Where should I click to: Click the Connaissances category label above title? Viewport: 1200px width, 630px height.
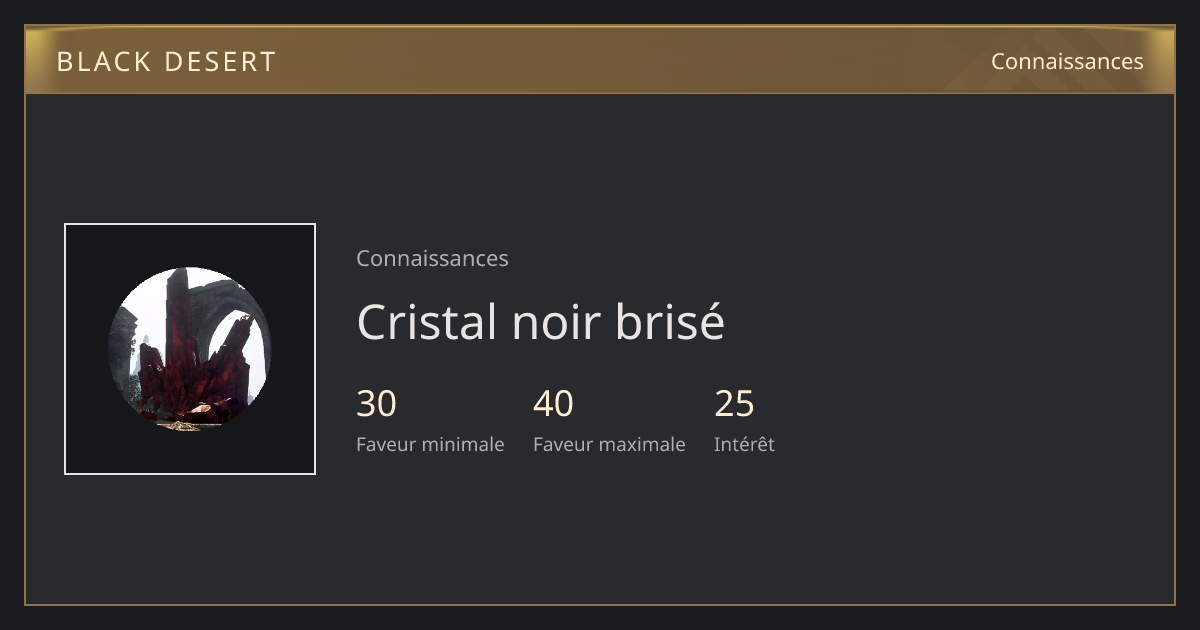pyautogui.click(x=432, y=258)
